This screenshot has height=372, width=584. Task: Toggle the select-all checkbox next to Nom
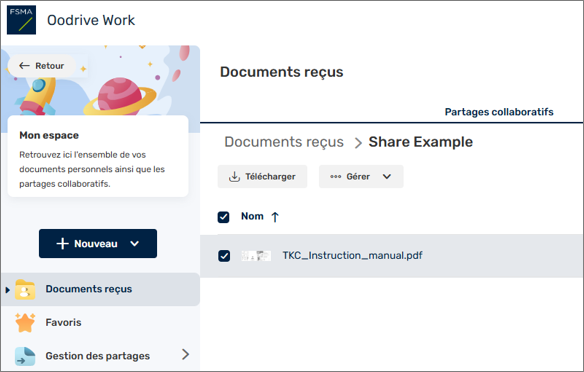[x=223, y=217]
